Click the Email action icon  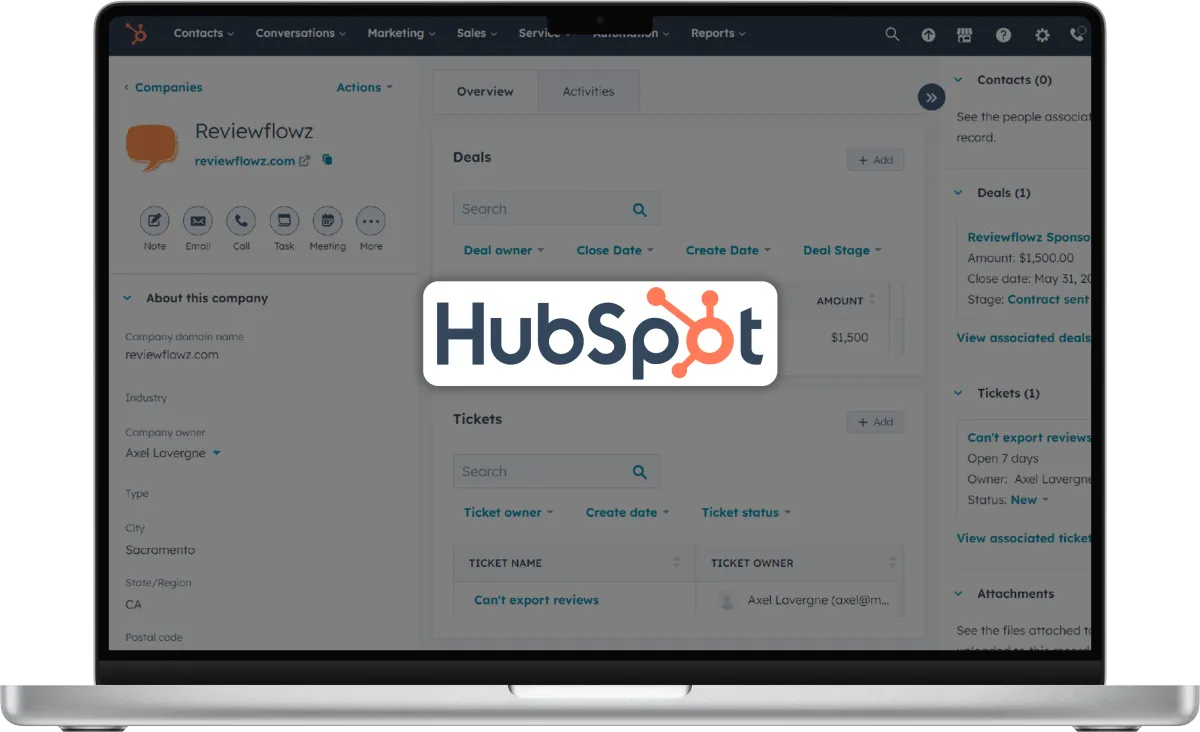[x=198, y=221]
